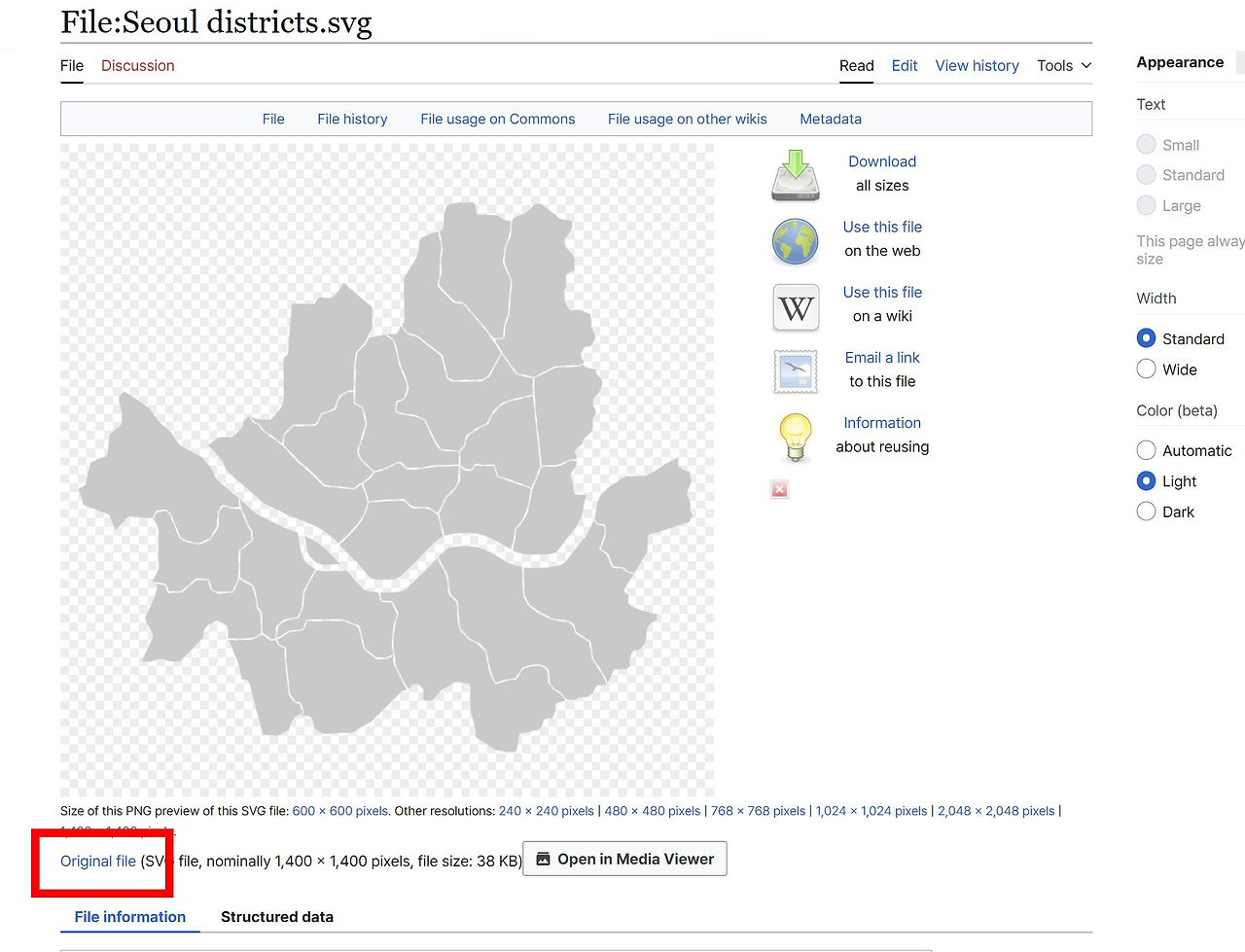Jump to File section link
This screenshot has width=1245, height=952.
click(273, 119)
